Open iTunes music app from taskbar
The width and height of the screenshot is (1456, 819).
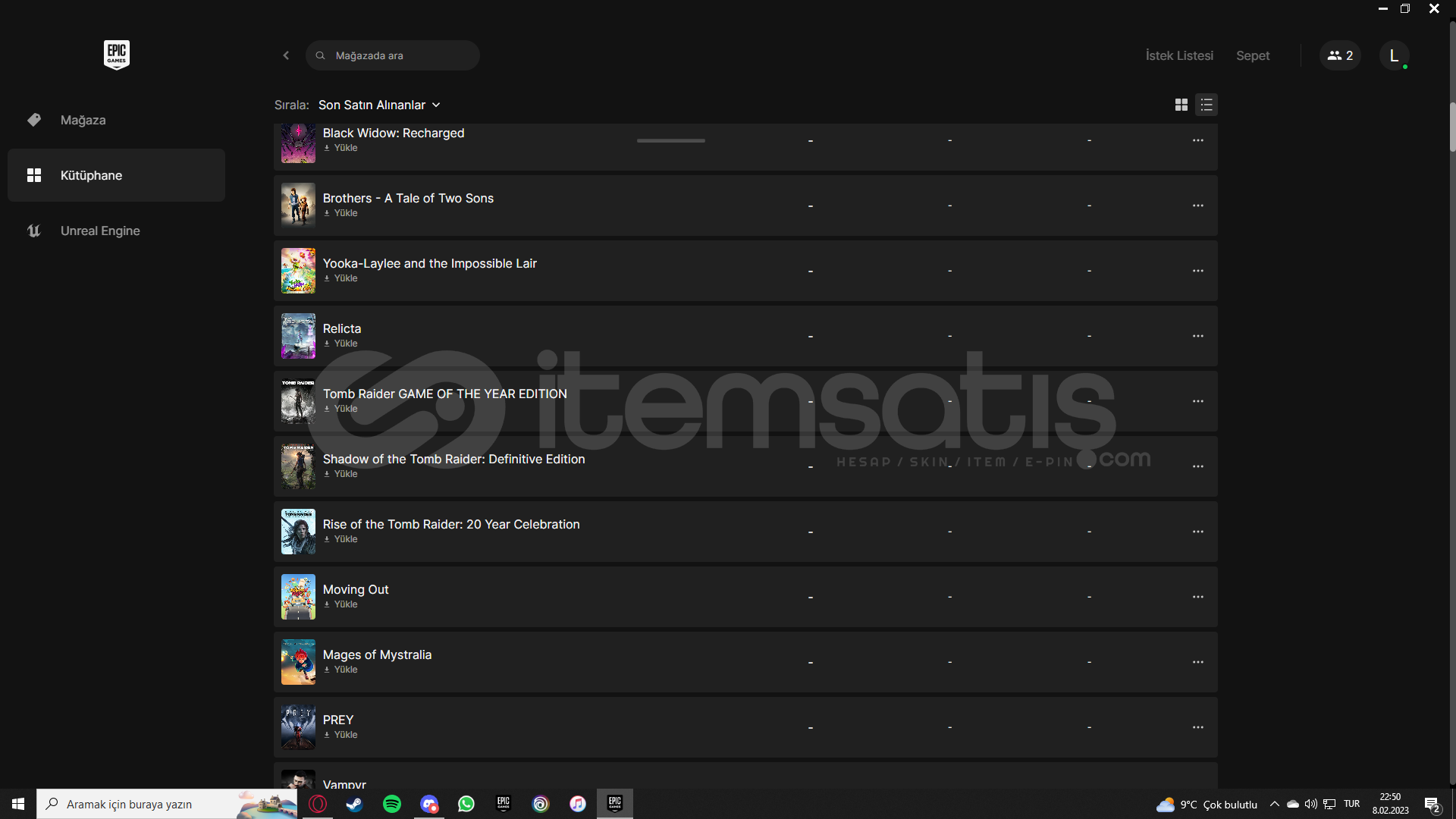[578, 804]
